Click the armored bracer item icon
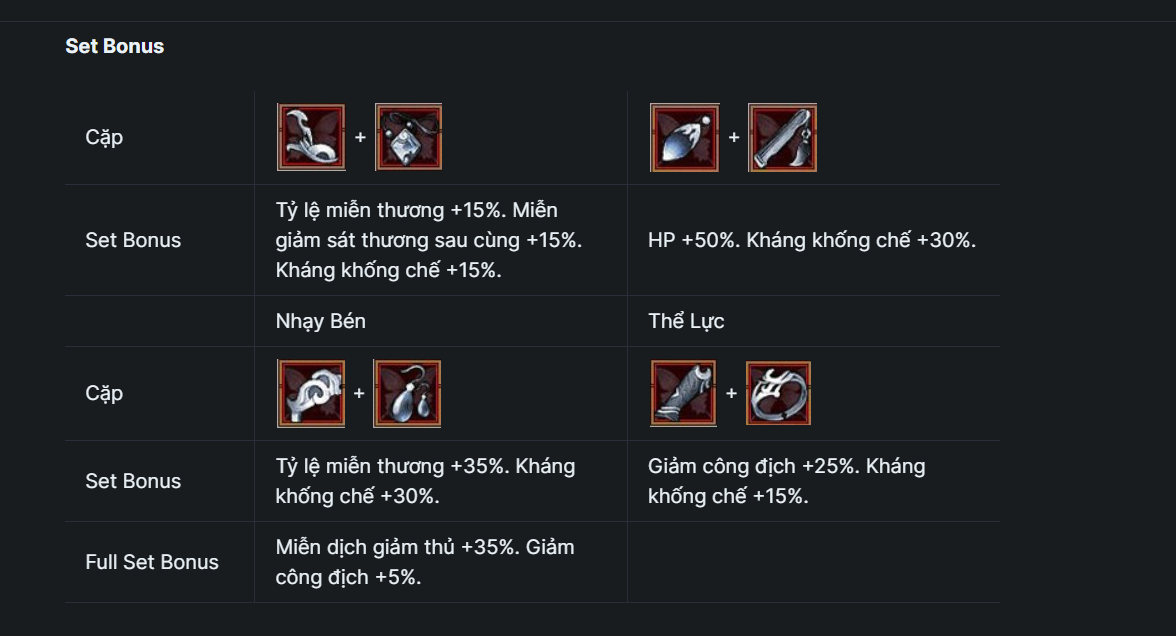1176x636 pixels. coord(683,393)
